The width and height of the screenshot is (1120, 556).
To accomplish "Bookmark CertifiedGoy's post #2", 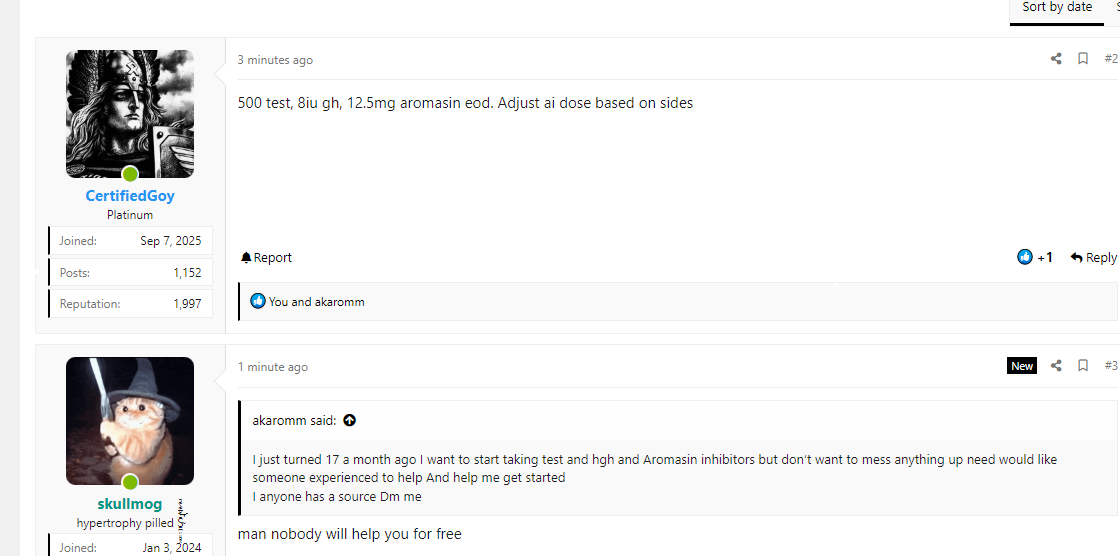I will coord(1083,59).
